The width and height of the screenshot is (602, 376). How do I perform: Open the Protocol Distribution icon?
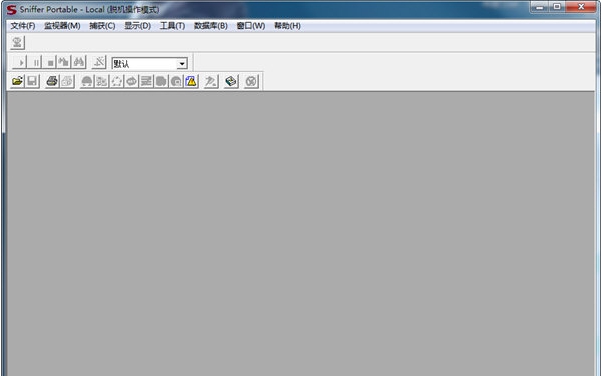(161, 81)
